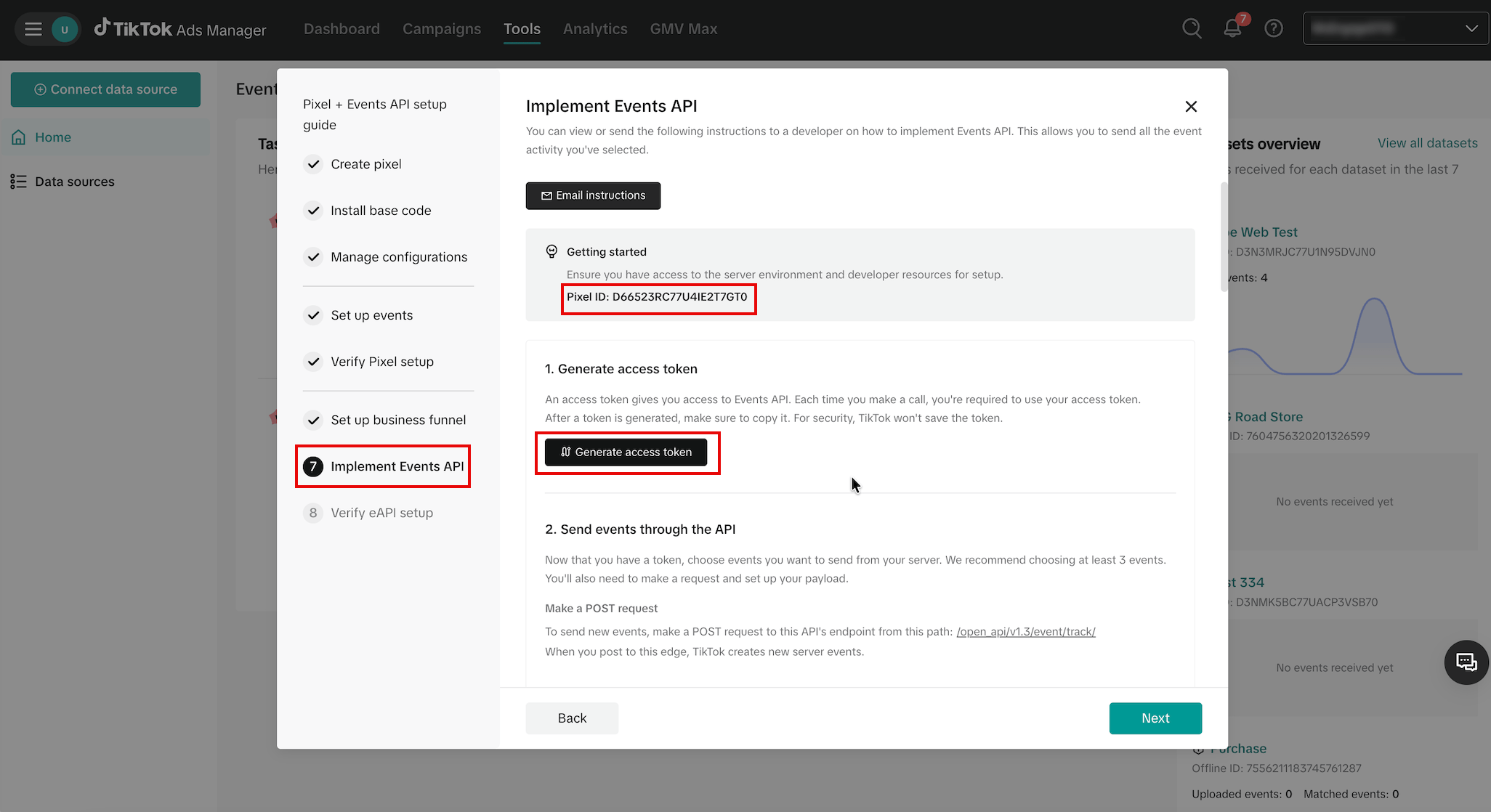This screenshot has width=1491, height=812.
Task: Open the Analytics tab
Action: (595, 29)
